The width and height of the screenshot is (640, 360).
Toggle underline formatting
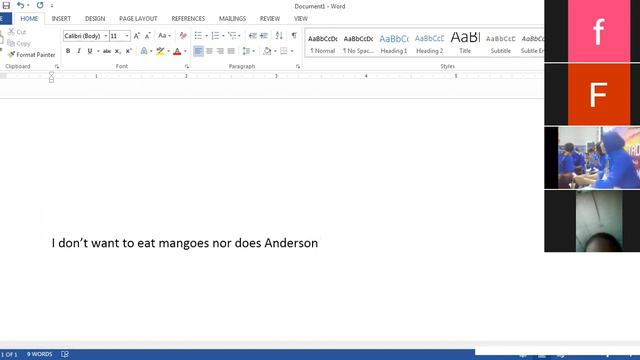click(x=90, y=51)
